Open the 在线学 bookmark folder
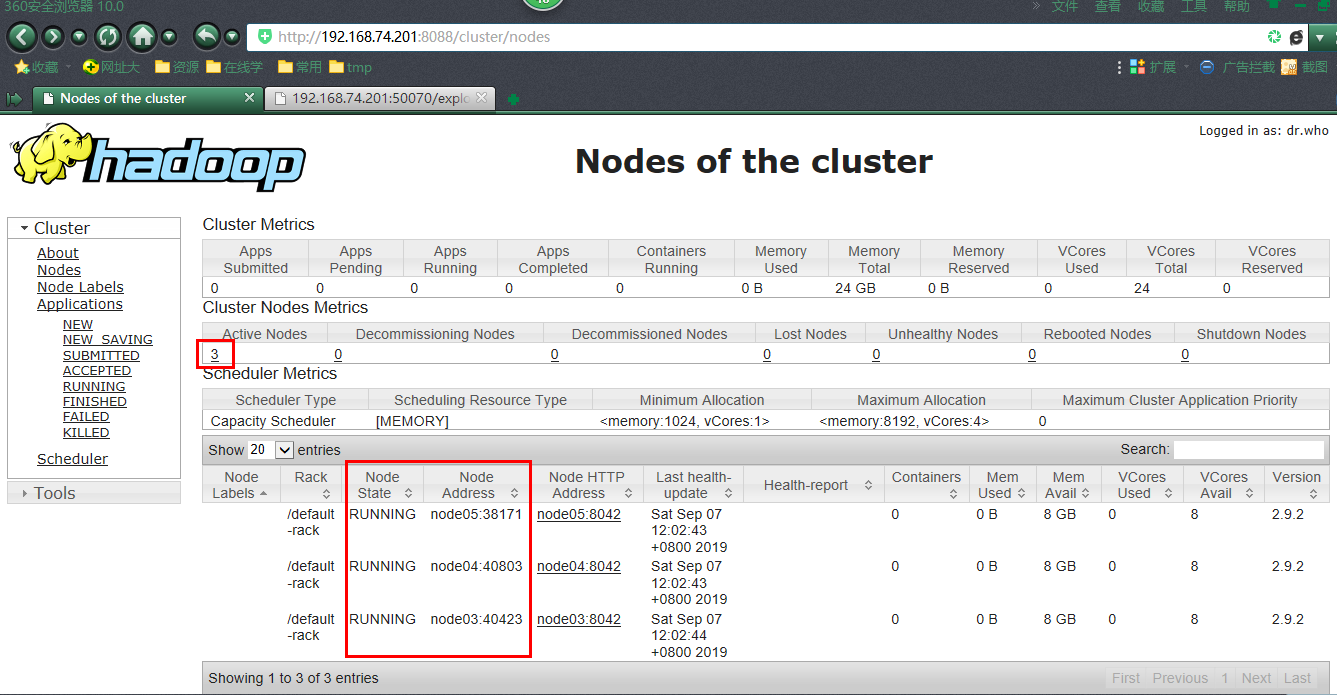1337x695 pixels. (234, 67)
